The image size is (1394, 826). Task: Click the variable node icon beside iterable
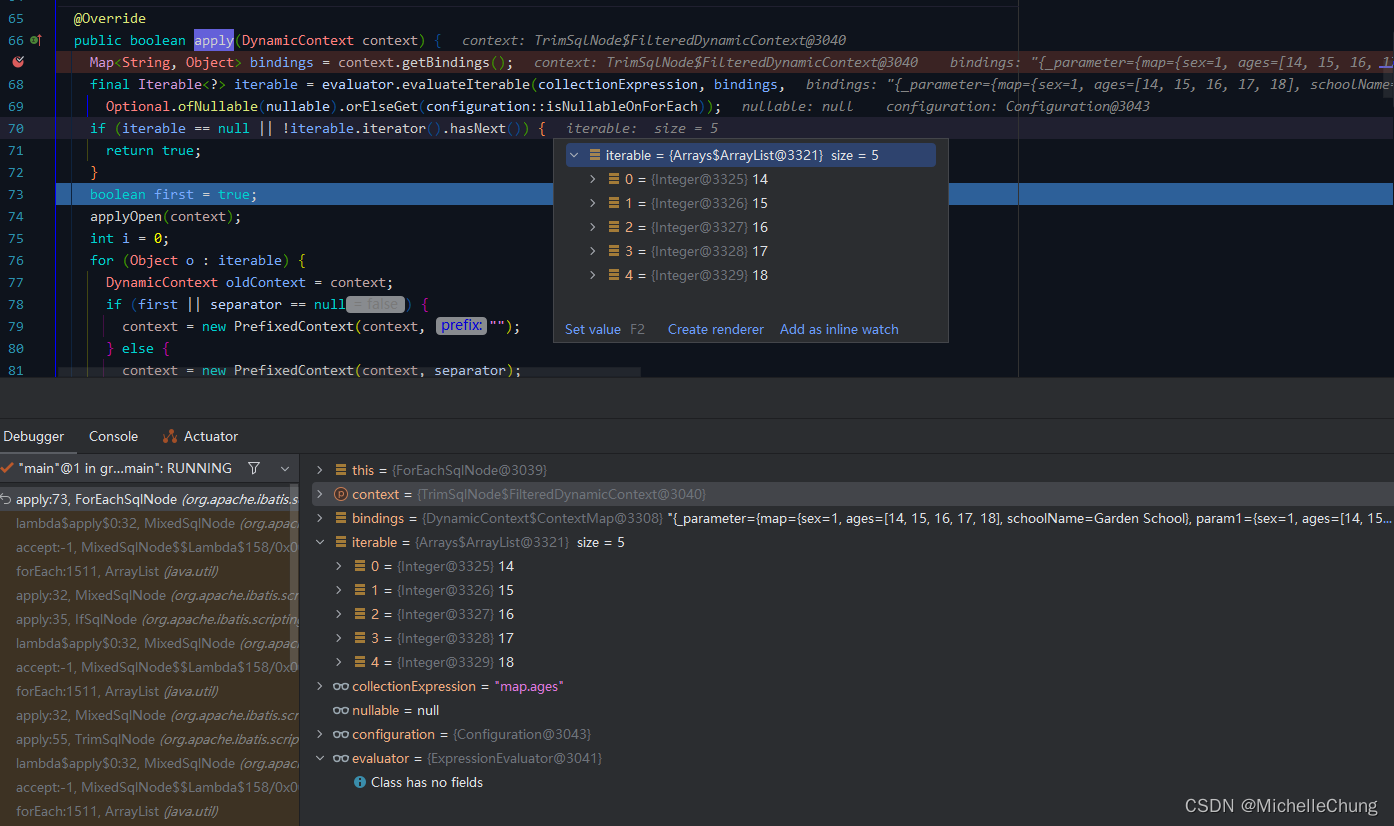click(340, 542)
